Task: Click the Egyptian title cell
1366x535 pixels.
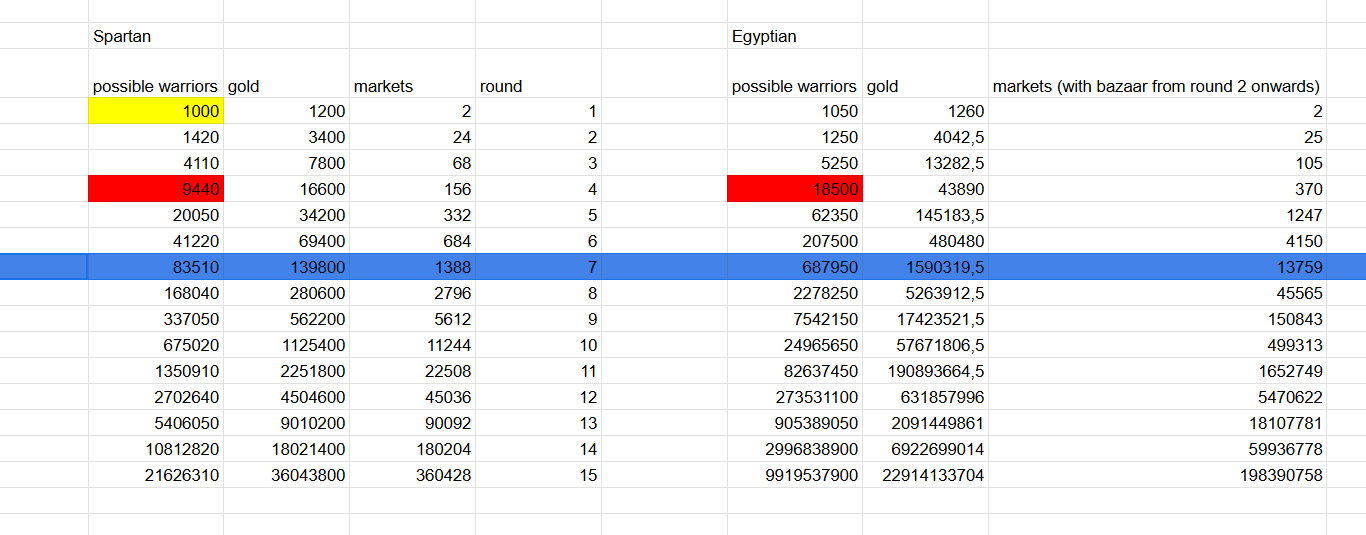Action: click(794, 36)
